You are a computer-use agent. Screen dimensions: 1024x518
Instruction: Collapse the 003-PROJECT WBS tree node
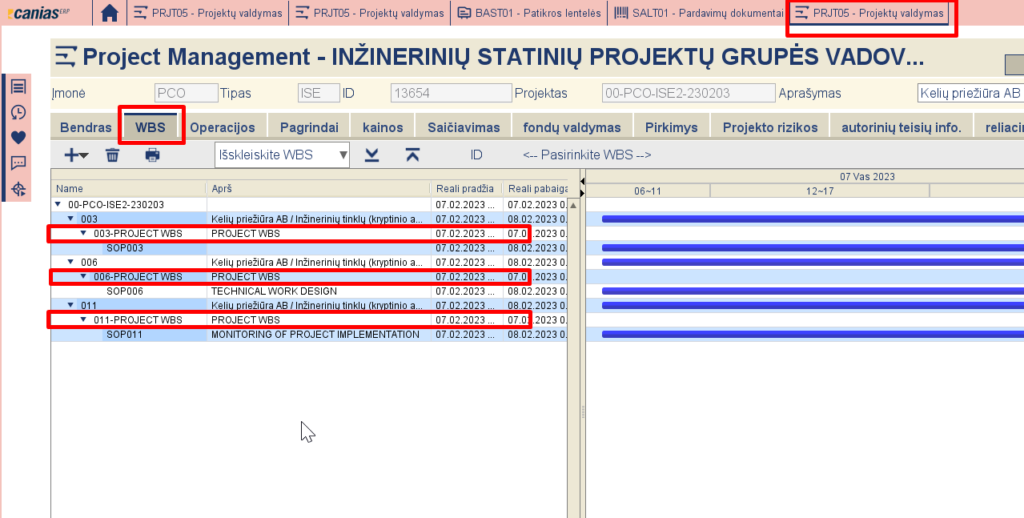pos(84,233)
